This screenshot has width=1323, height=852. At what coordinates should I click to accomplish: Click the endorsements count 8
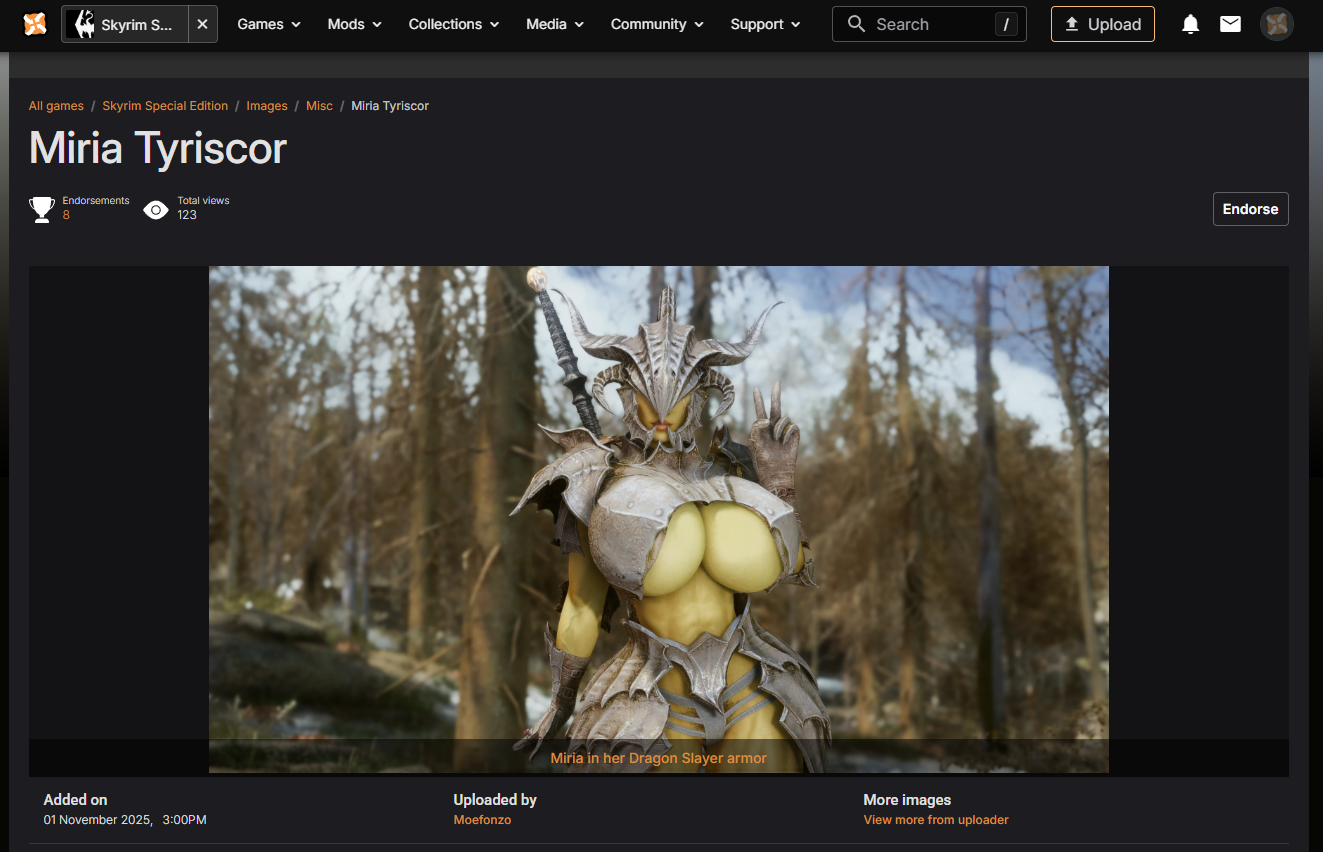[x=66, y=215]
